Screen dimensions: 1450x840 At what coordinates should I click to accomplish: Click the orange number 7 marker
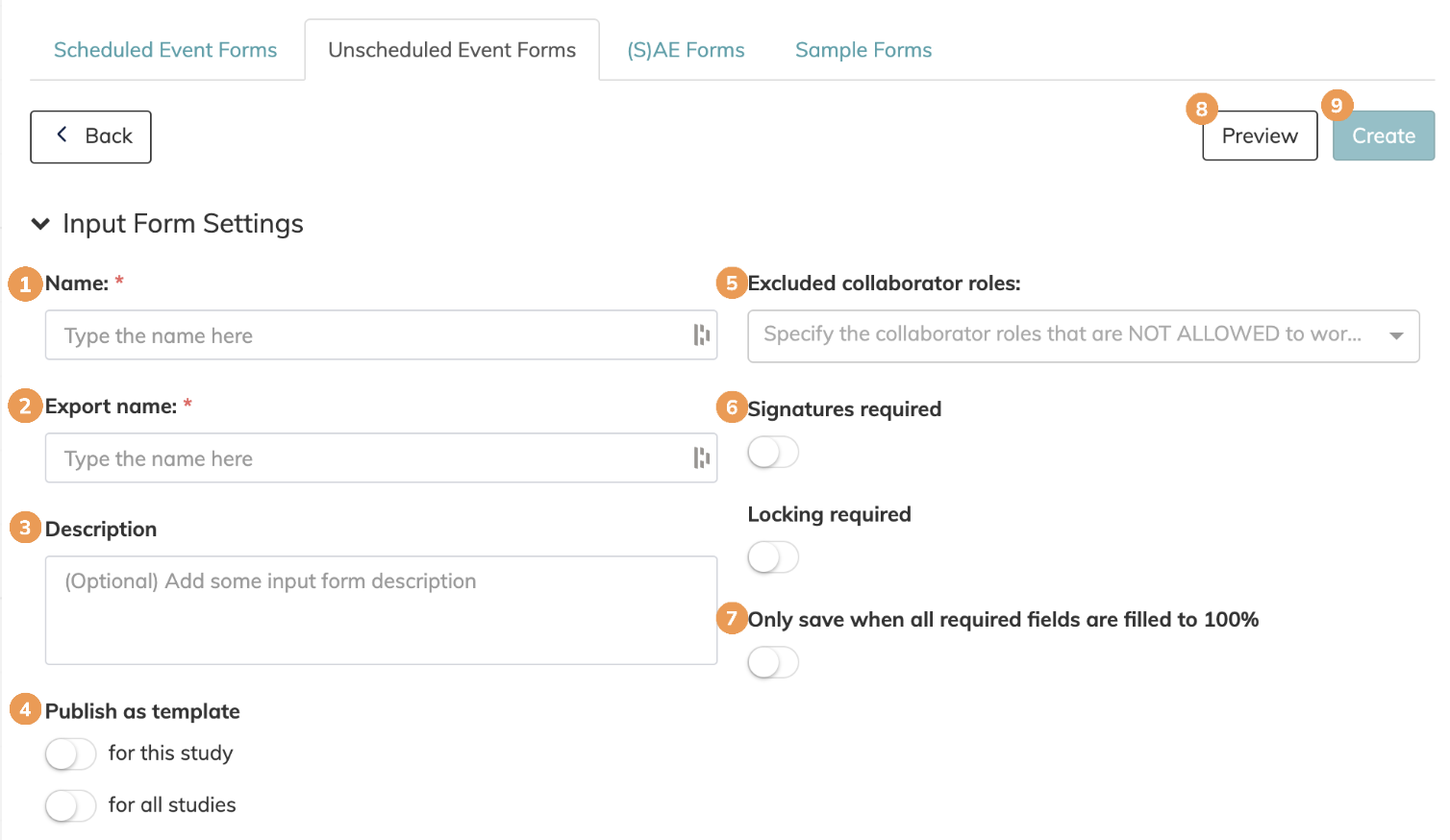point(732,618)
